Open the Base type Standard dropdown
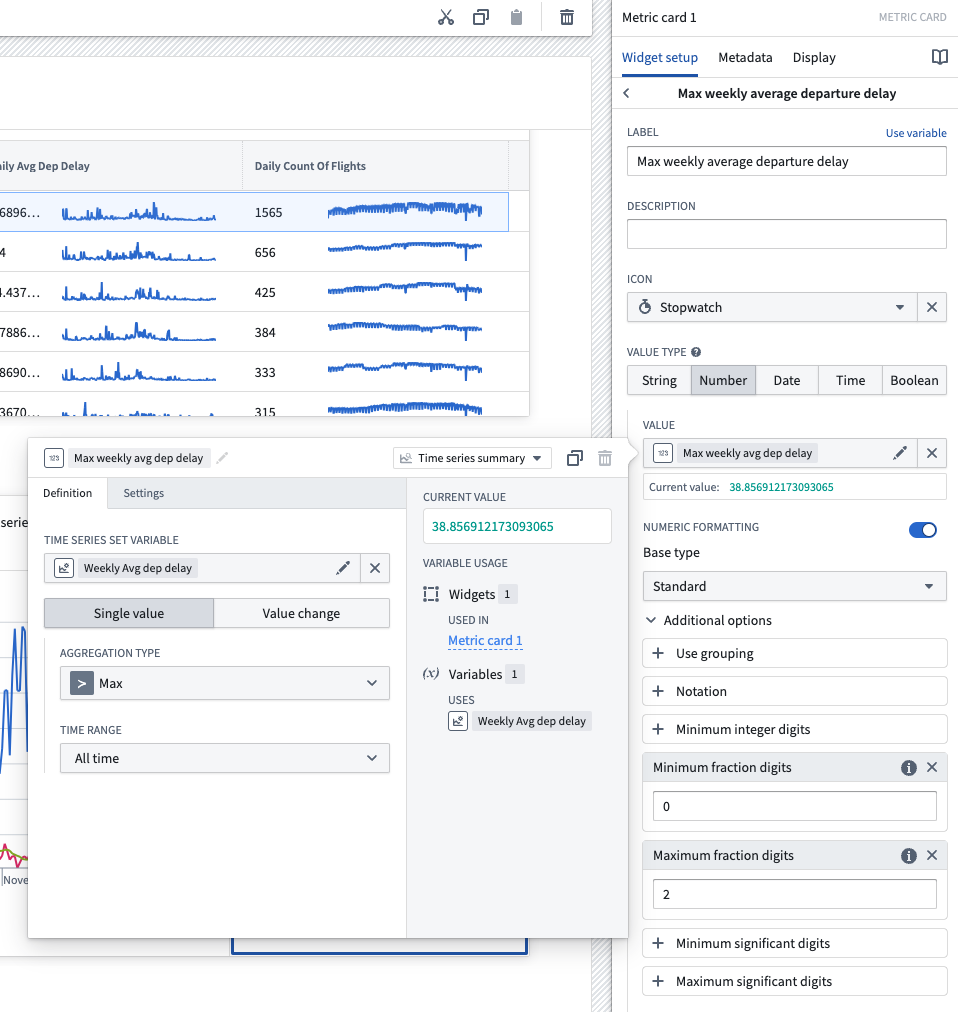 (795, 586)
